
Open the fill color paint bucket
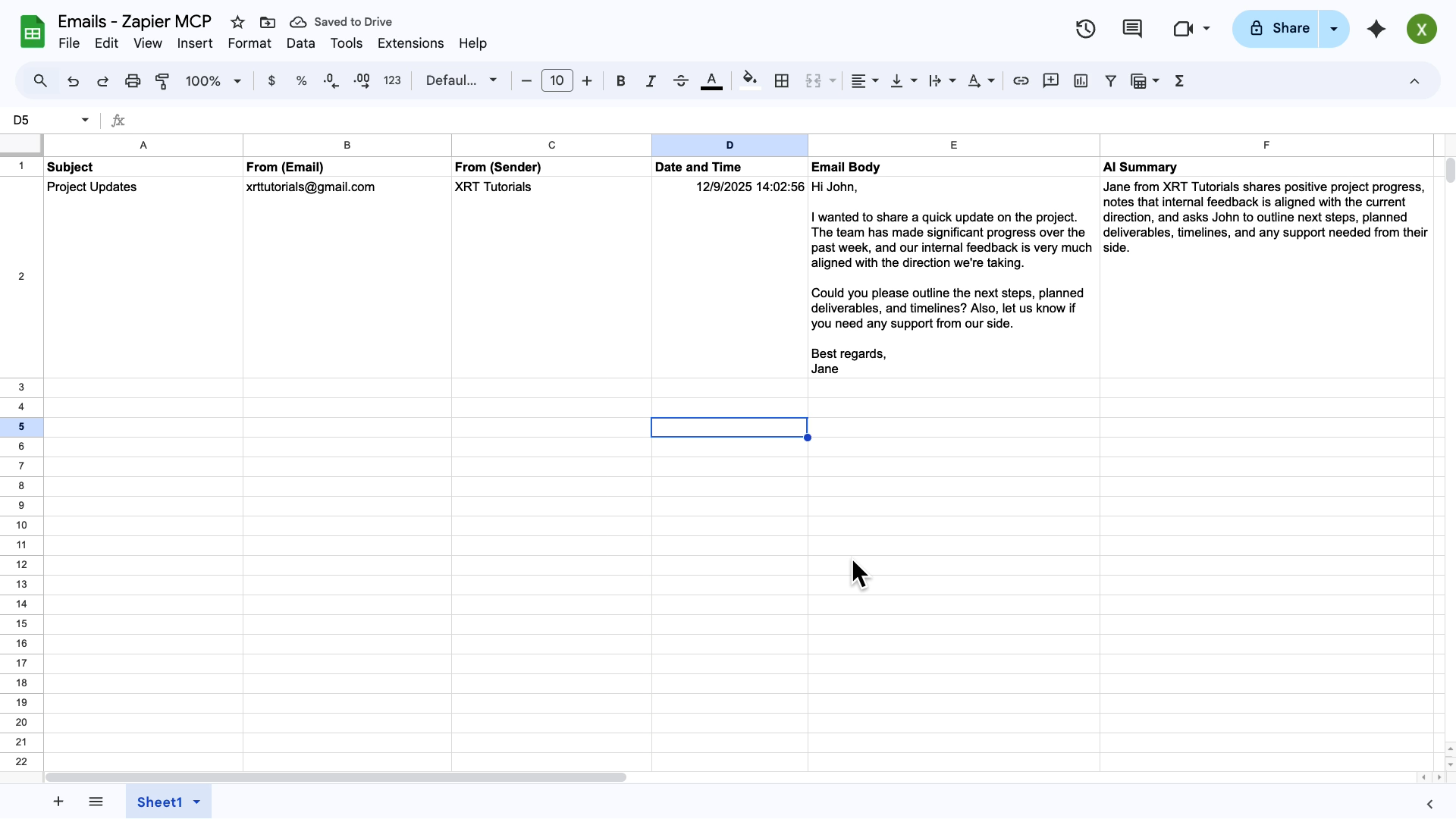click(749, 81)
